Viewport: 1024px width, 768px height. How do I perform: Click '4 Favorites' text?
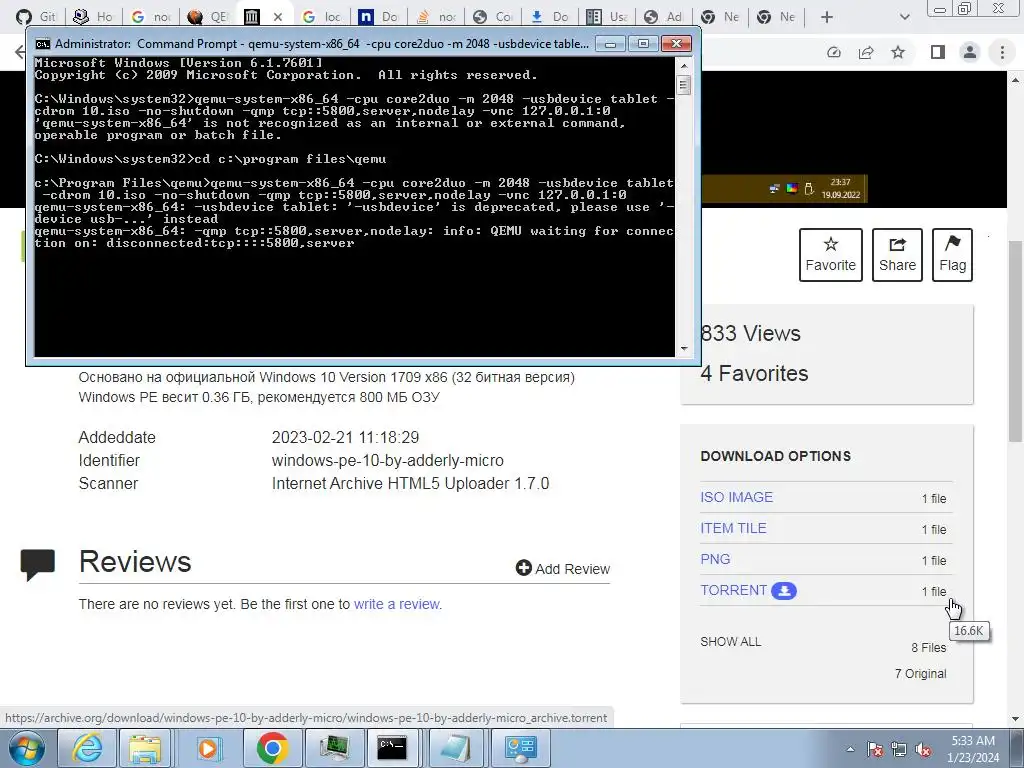click(754, 374)
